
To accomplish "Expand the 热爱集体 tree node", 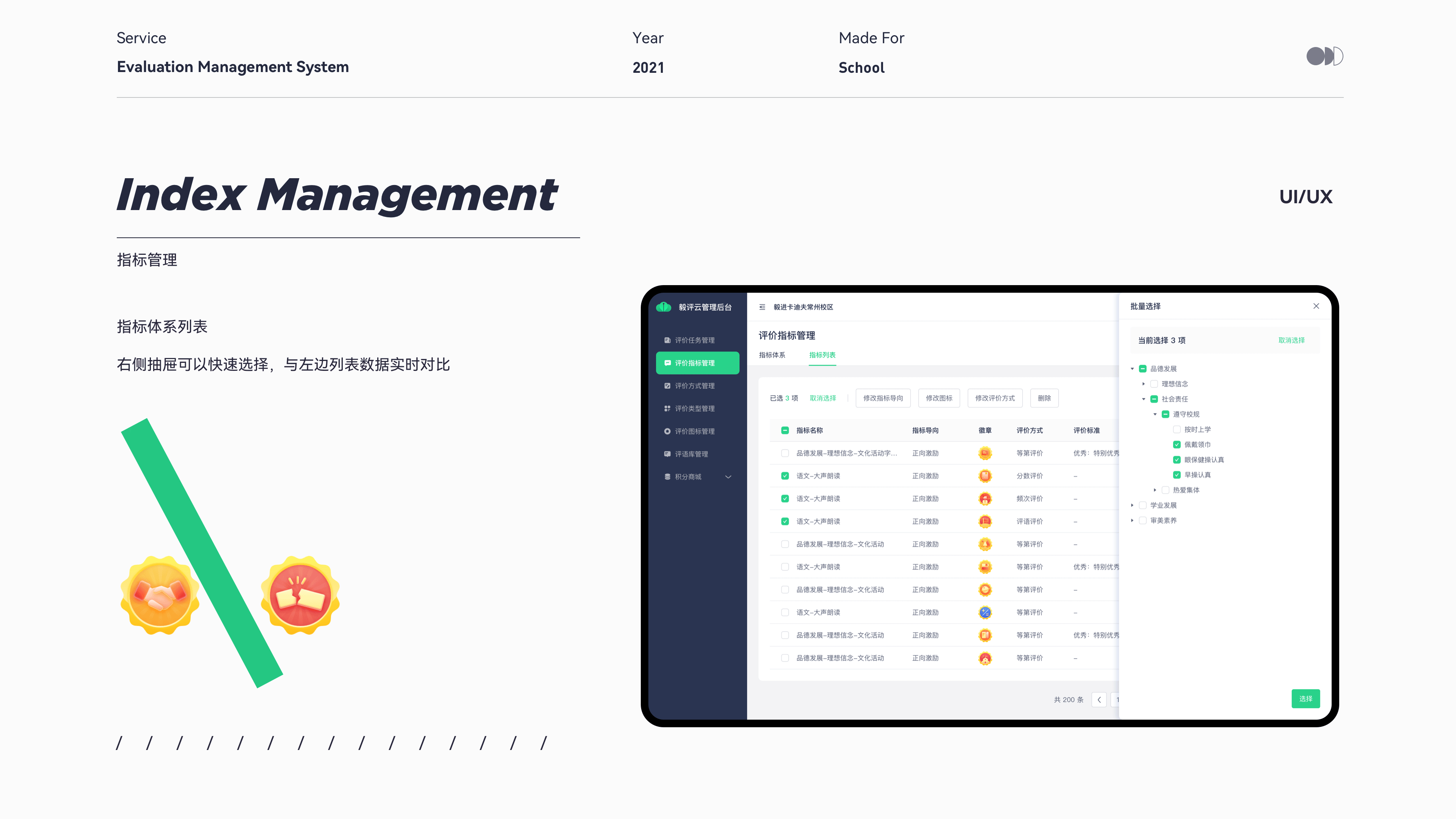I will pyautogui.click(x=1155, y=490).
